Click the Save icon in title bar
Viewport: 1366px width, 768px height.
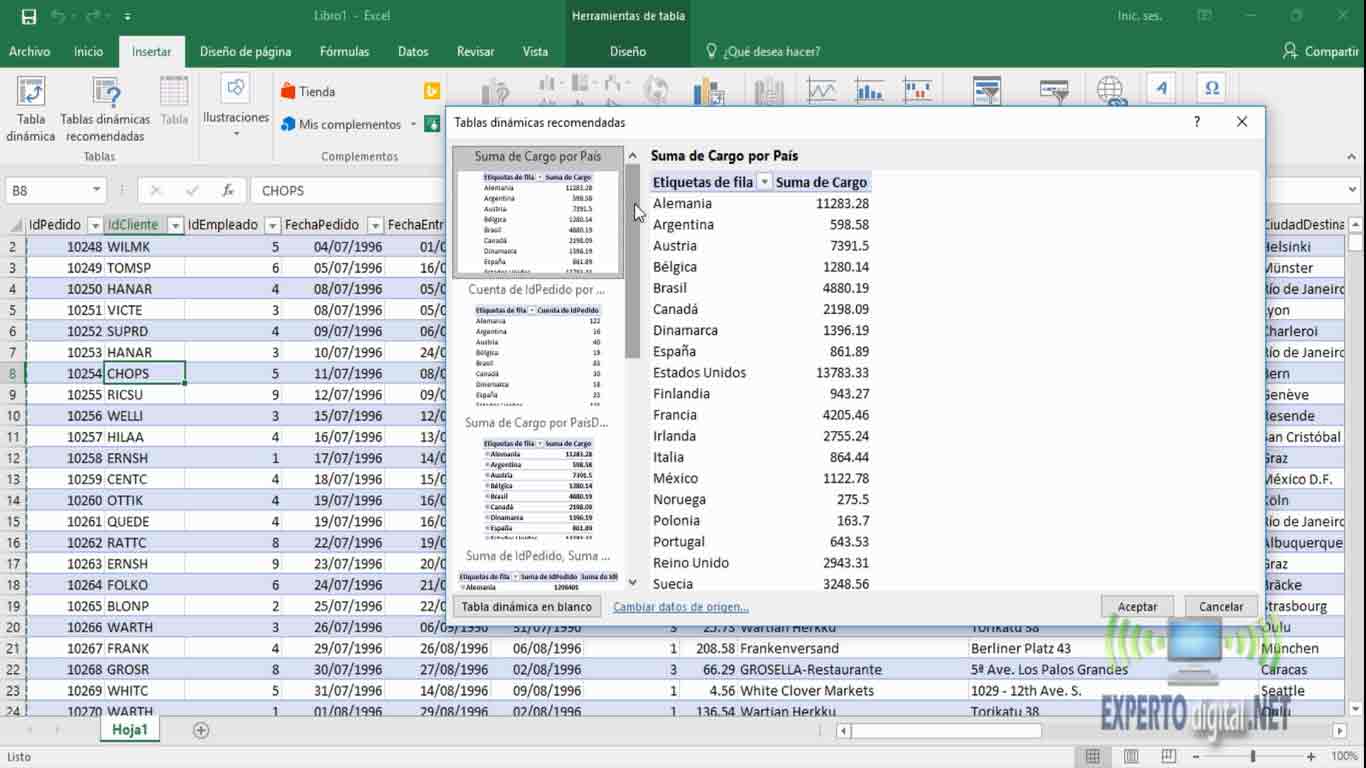tap(28, 16)
